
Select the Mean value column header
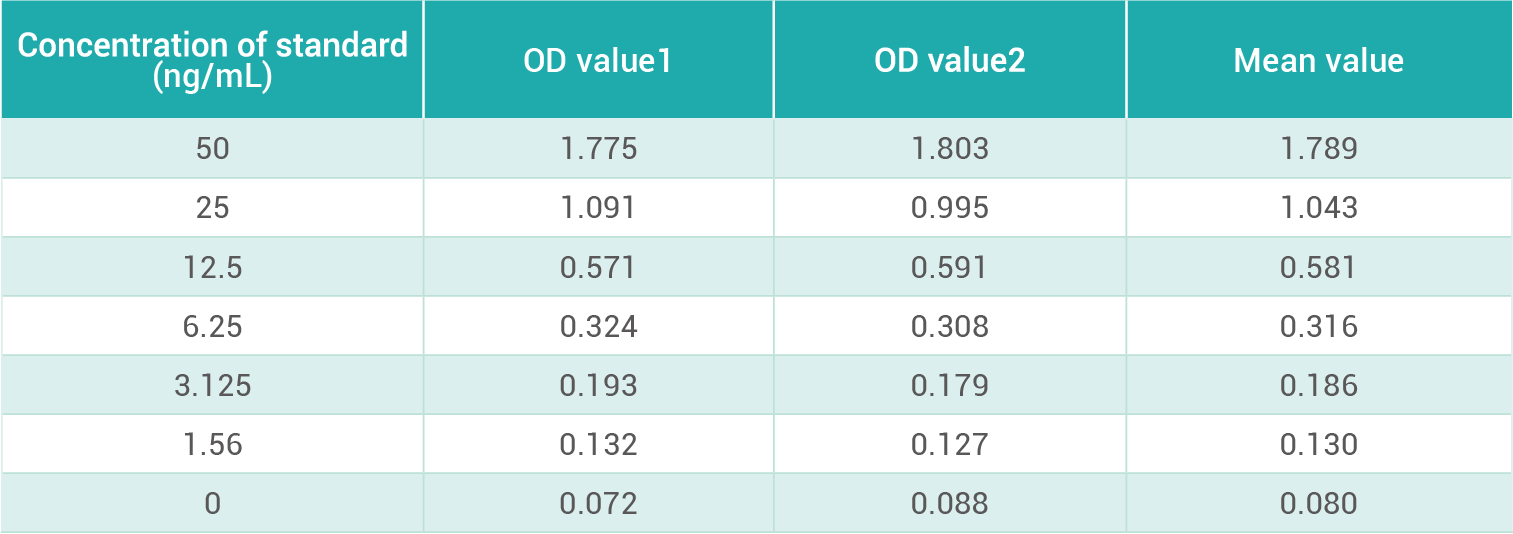click(1318, 61)
